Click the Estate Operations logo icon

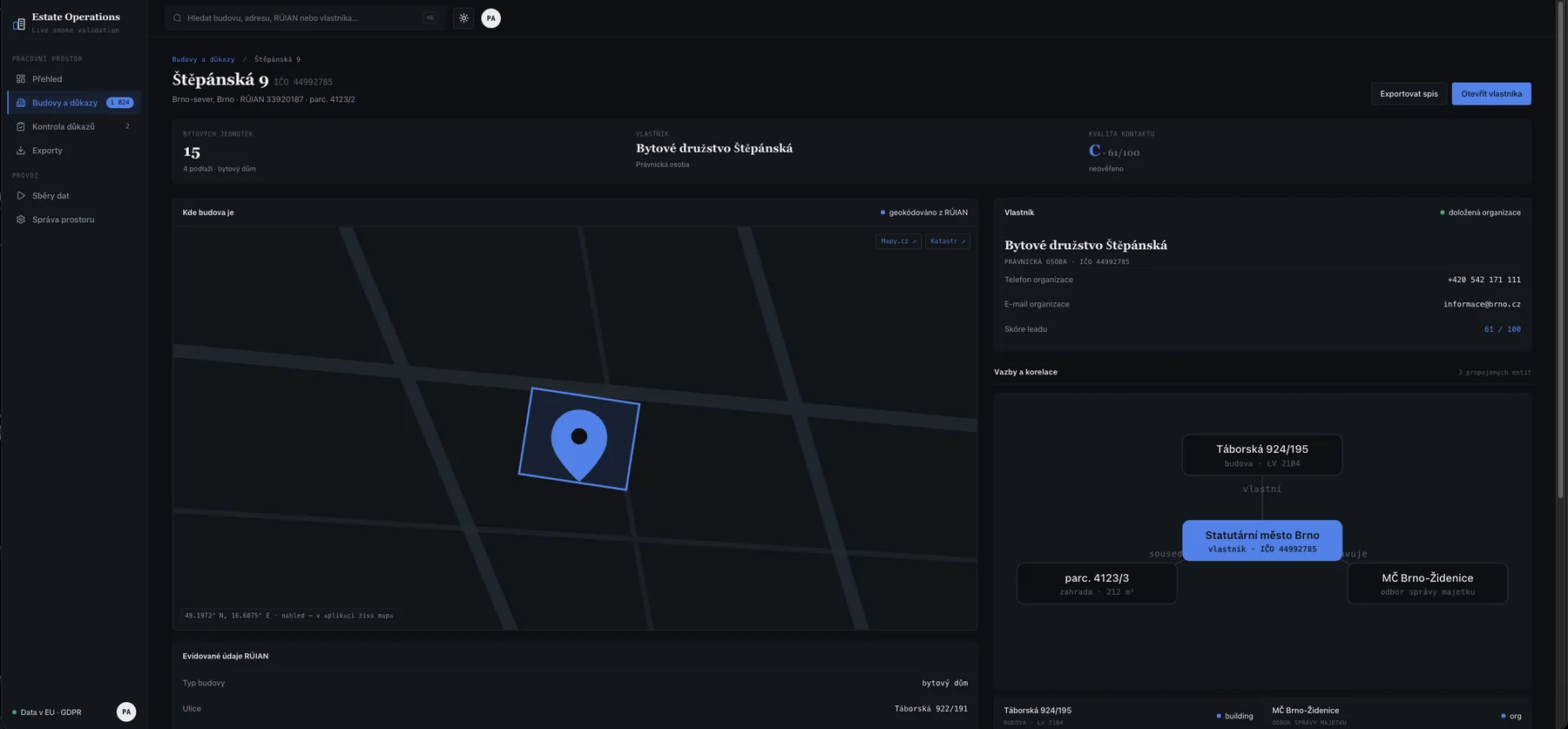pyautogui.click(x=19, y=24)
